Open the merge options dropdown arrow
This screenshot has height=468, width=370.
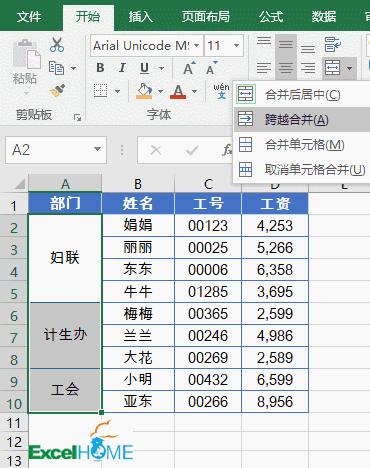[349, 68]
